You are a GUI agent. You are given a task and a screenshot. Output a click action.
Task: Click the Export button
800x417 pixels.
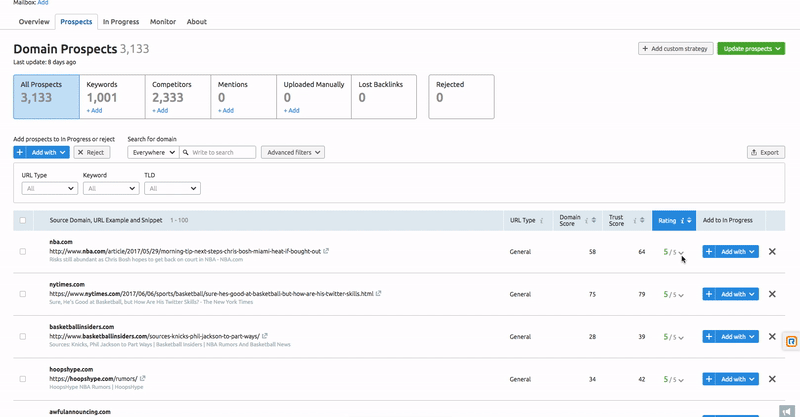pos(766,152)
